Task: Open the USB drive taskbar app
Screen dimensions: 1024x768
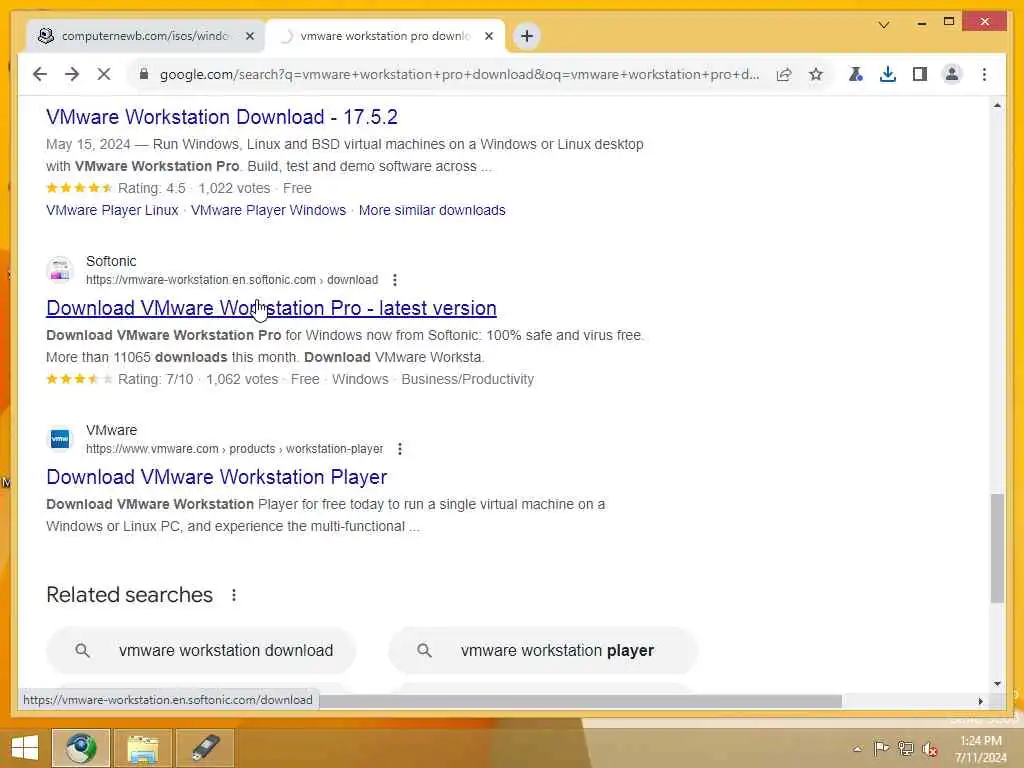Action: click(205, 748)
